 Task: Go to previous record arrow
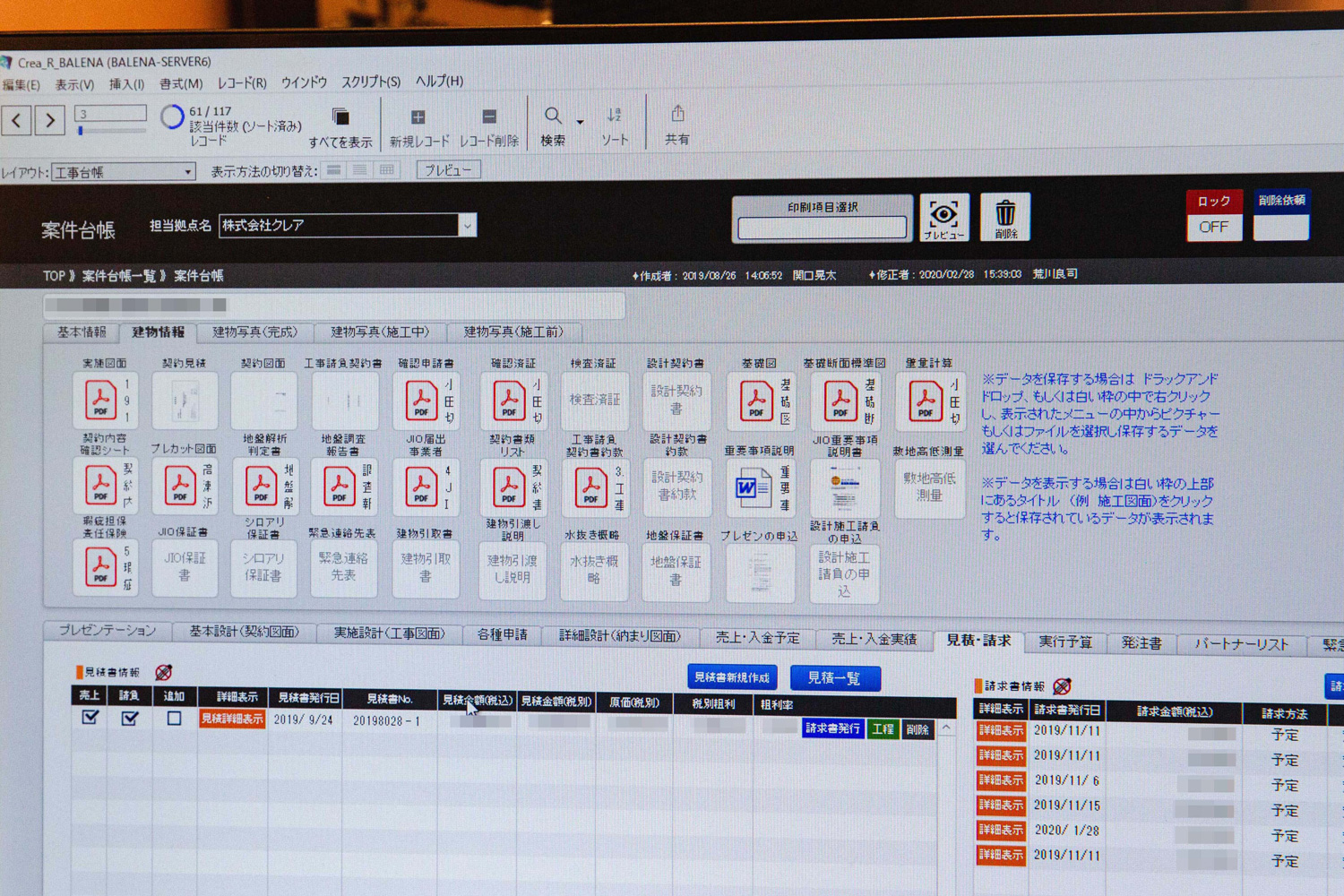[17, 119]
